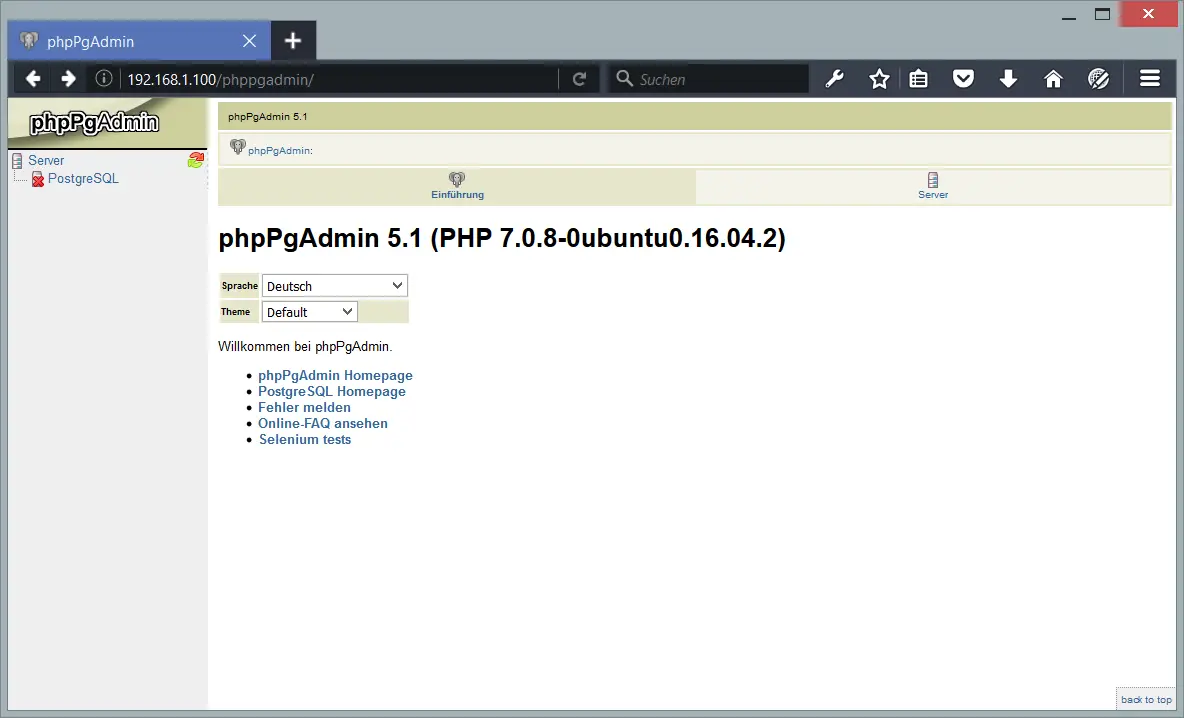Open downloads arrow icon

pos(1008,79)
